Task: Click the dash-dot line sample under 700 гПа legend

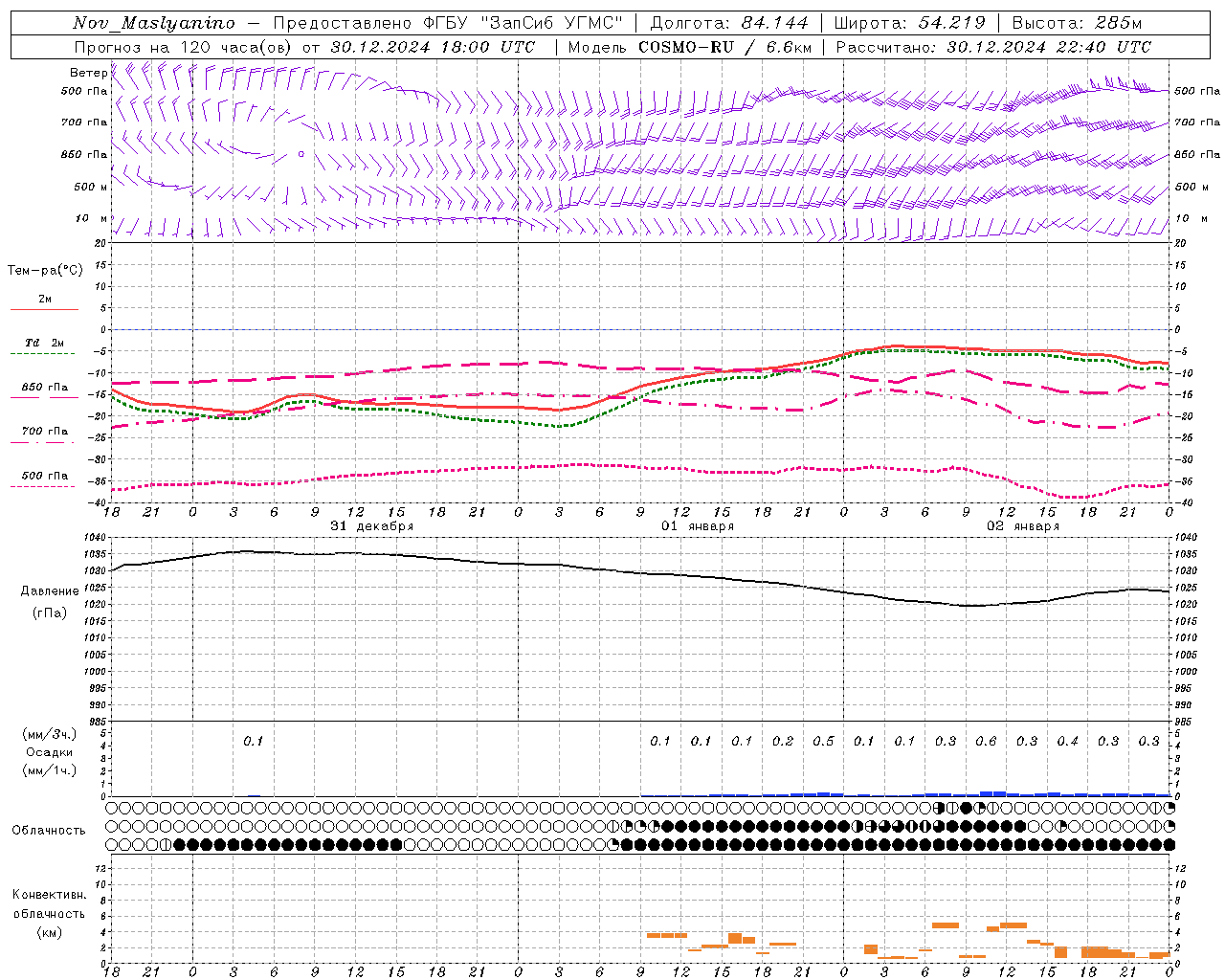Action: (x=42, y=442)
